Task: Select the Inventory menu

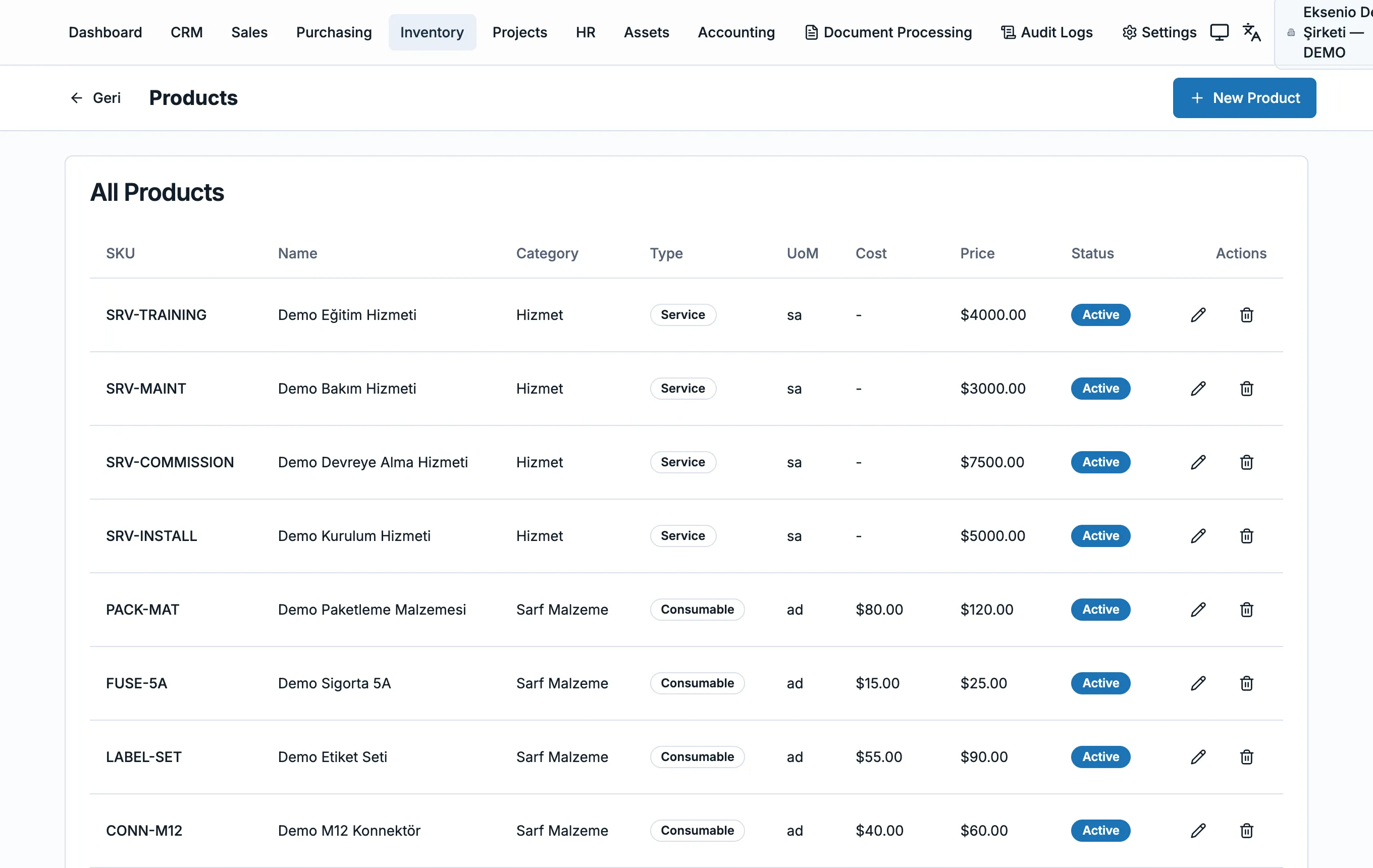Action: point(432,32)
